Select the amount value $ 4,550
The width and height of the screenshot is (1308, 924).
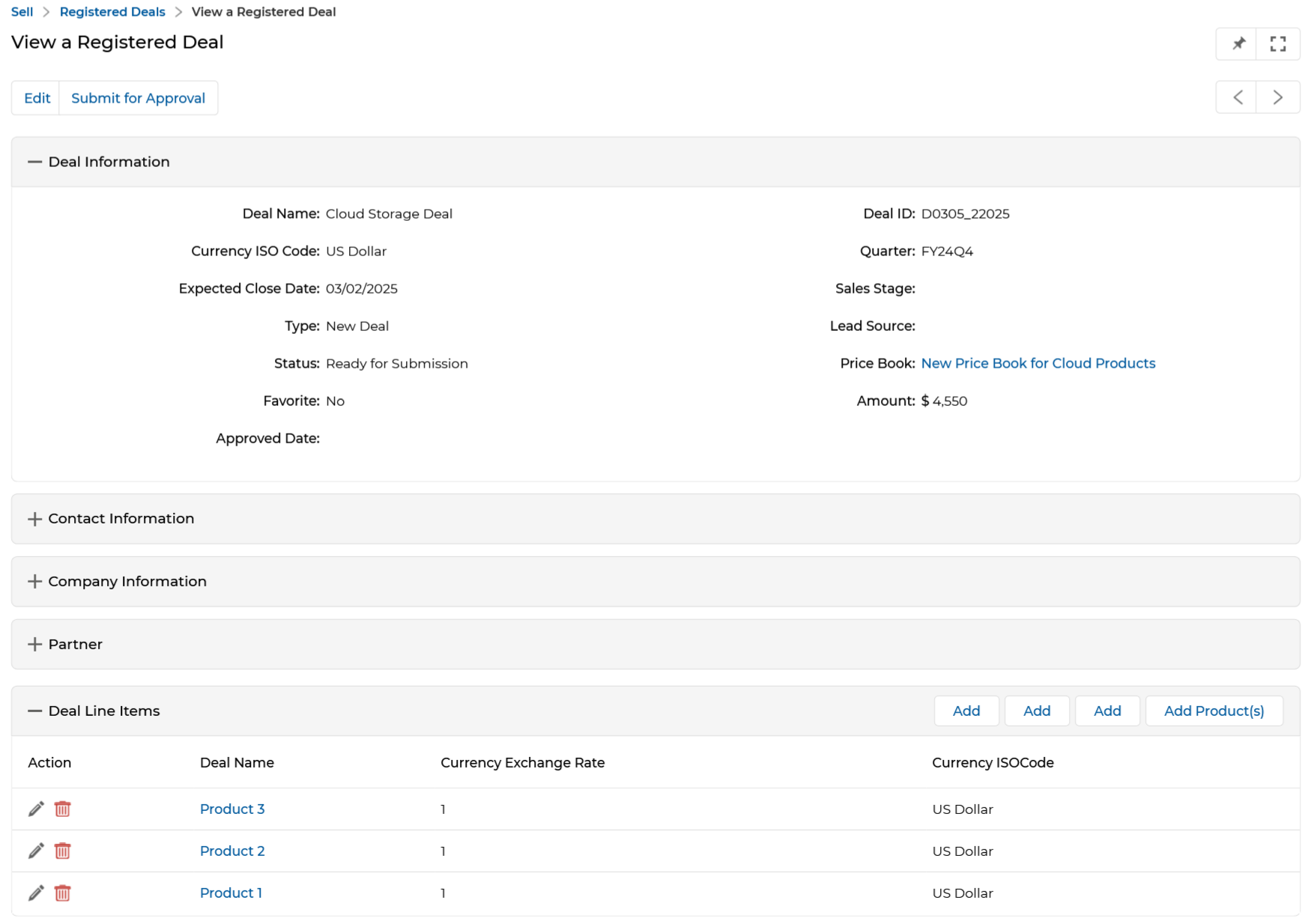coord(944,401)
